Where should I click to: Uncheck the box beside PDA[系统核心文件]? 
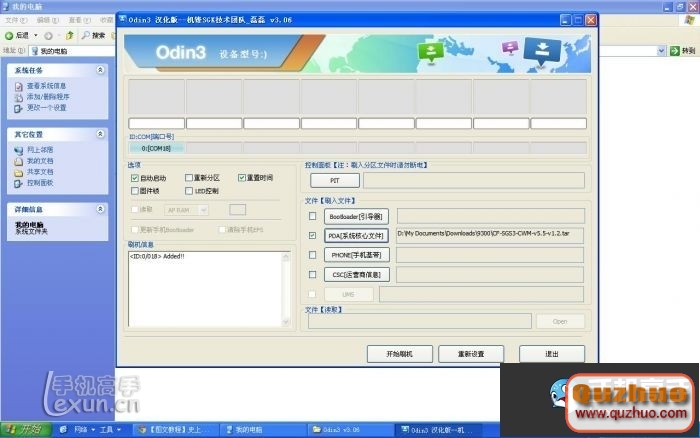312,235
